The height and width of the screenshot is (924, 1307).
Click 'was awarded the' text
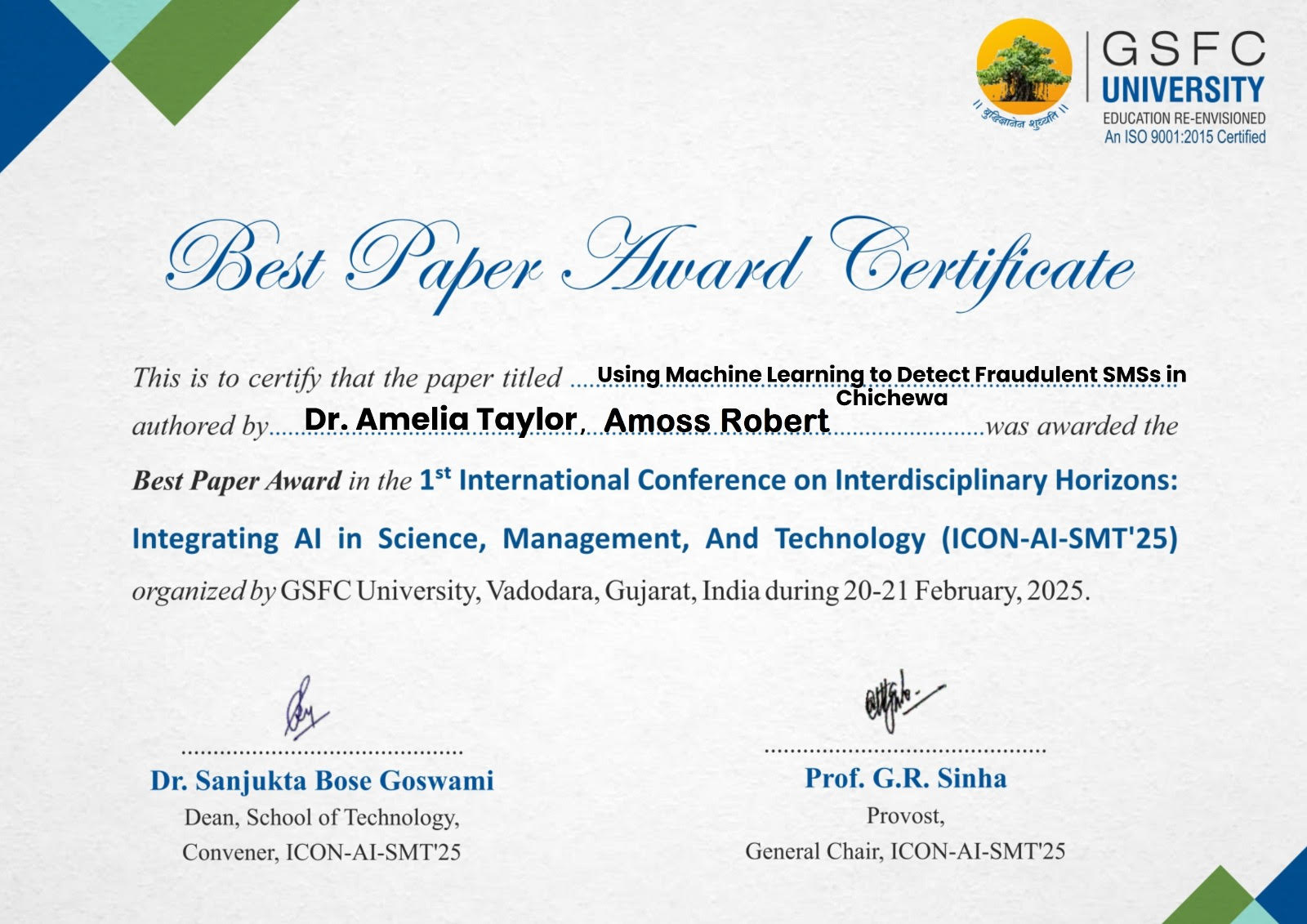pos(1082,426)
